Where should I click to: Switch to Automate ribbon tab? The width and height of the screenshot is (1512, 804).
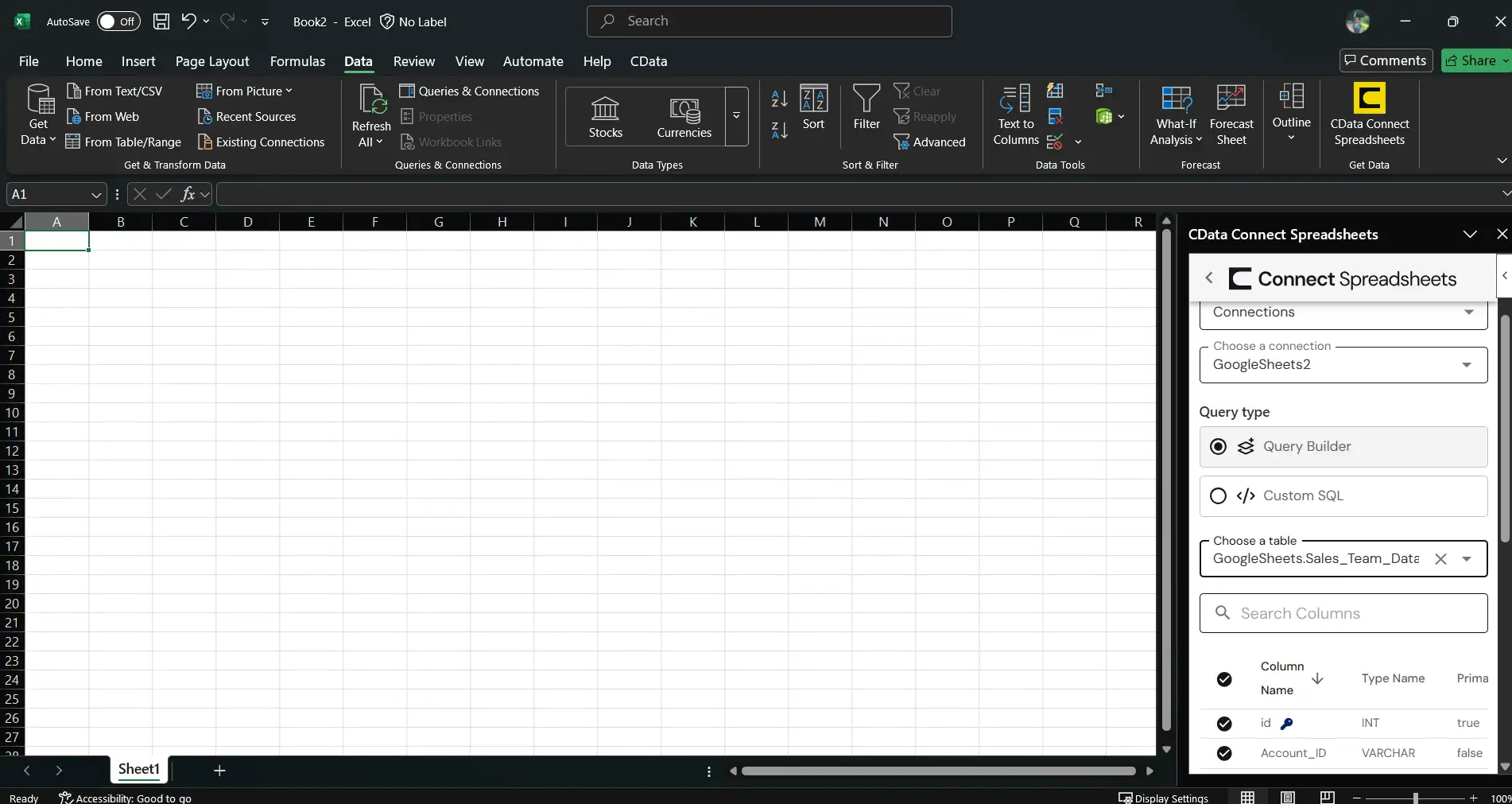click(x=533, y=61)
